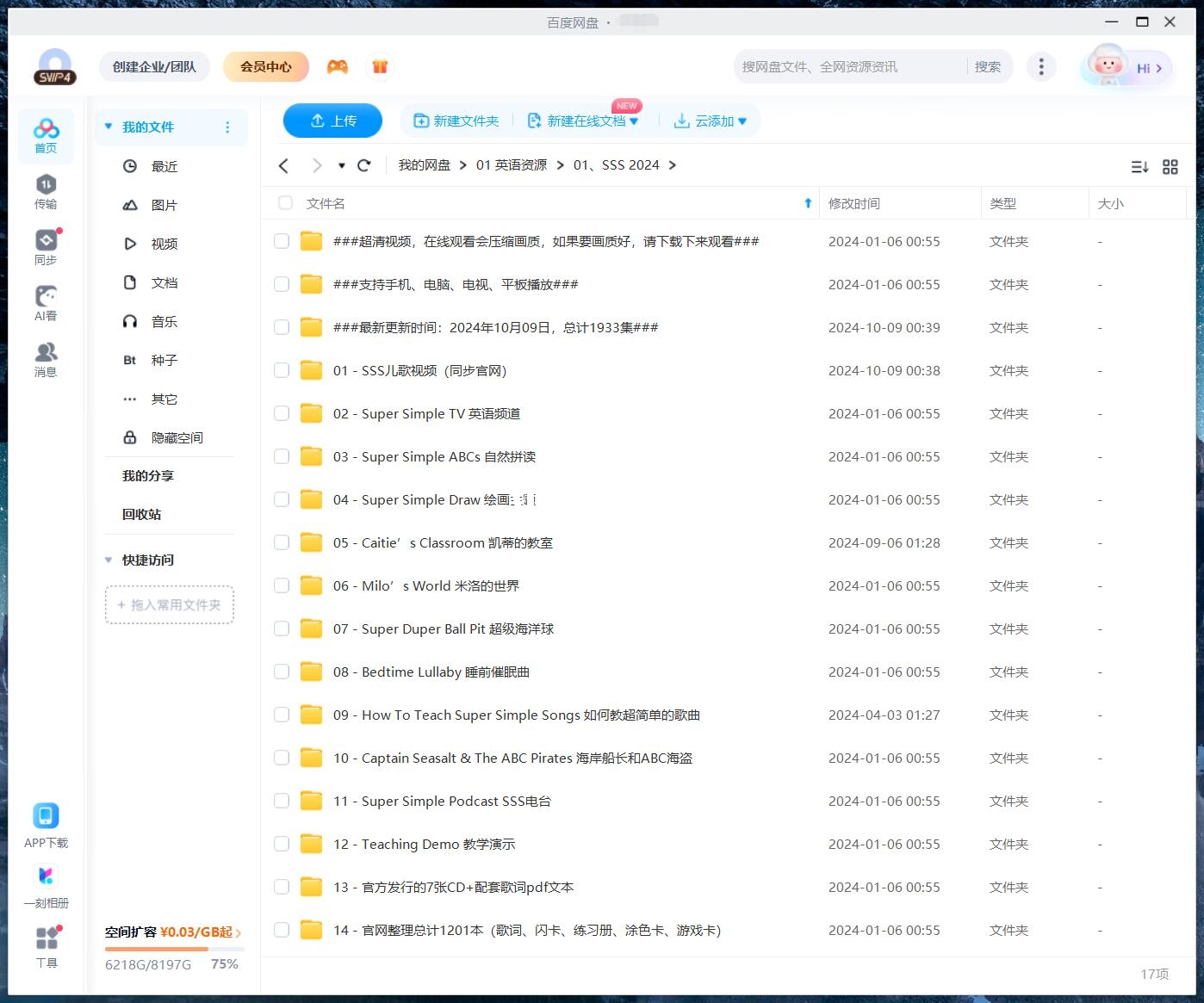Viewport: 1204px width, 1003px height.
Task: Open the 一刻相册 album icon
Action: coord(46,886)
